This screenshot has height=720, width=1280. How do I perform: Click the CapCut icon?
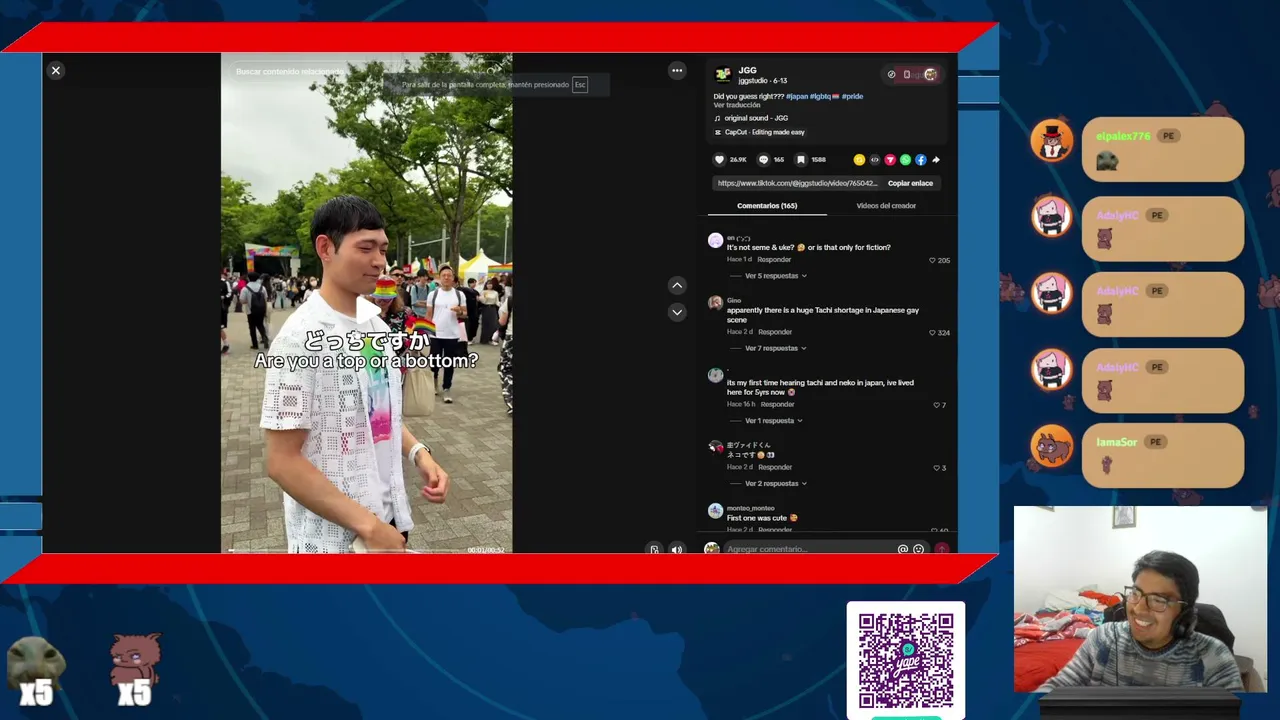tap(717, 132)
